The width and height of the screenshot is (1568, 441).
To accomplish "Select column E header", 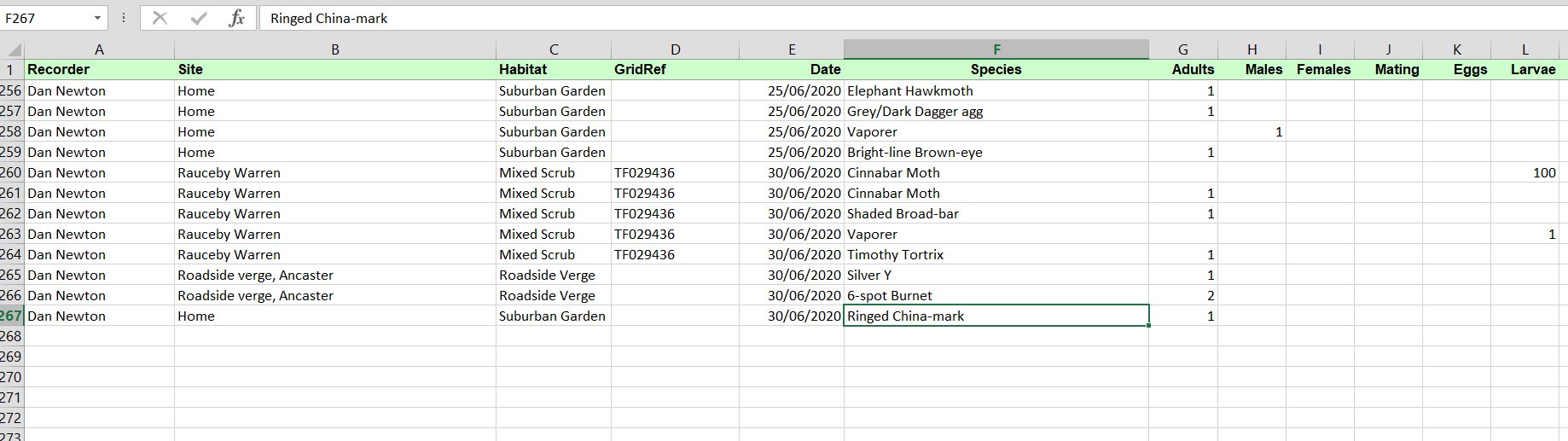I will [x=792, y=49].
